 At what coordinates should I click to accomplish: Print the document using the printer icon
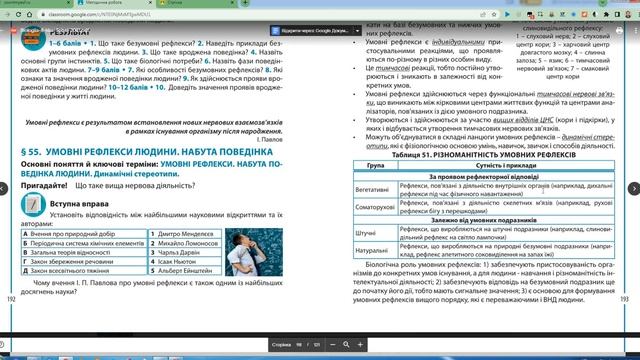click(620, 31)
